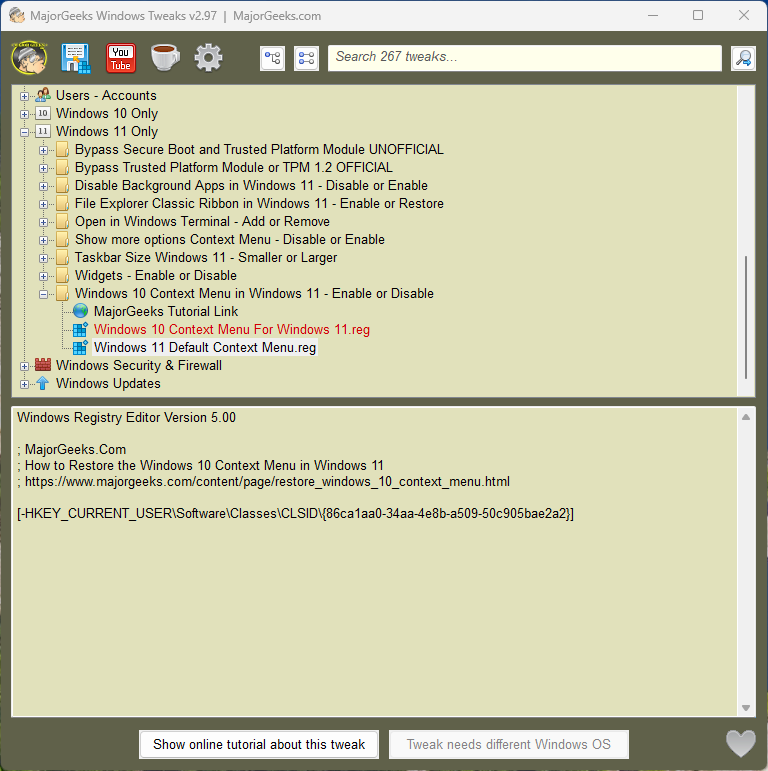Click the majorgeeks.com URL in preview
This screenshot has width=768, height=771.
(x=267, y=481)
